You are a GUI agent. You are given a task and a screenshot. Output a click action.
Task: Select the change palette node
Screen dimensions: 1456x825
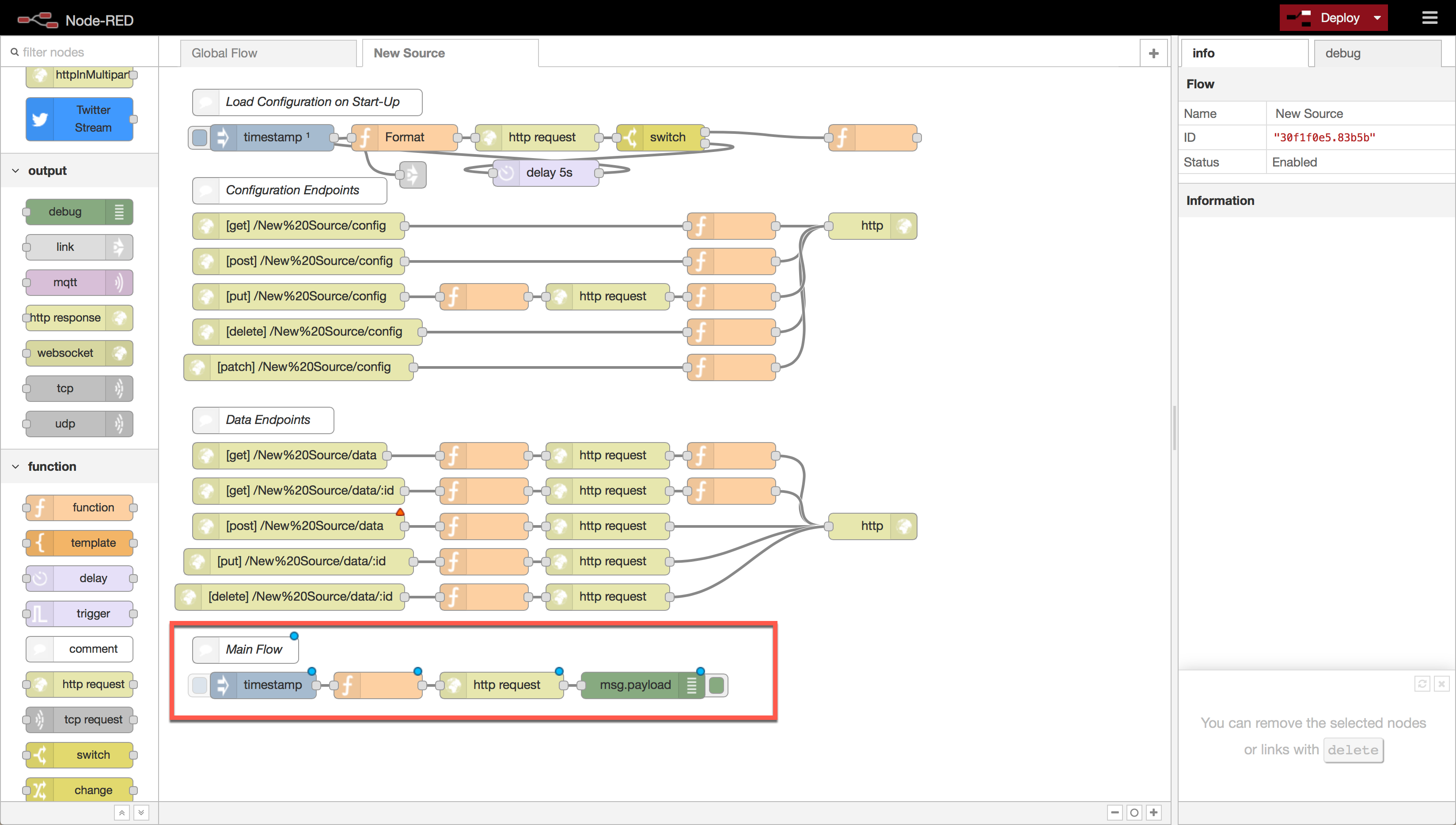80,790
